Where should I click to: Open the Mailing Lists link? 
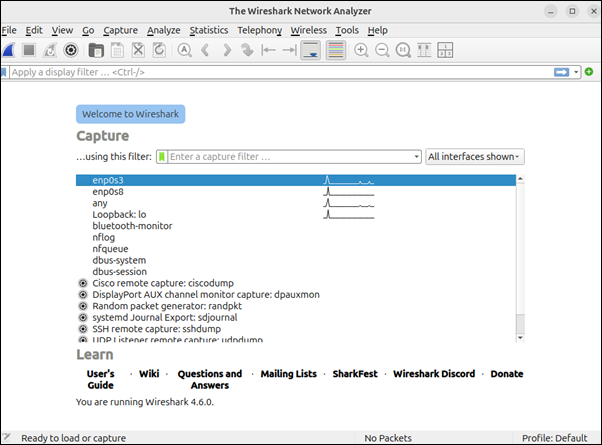289,374
